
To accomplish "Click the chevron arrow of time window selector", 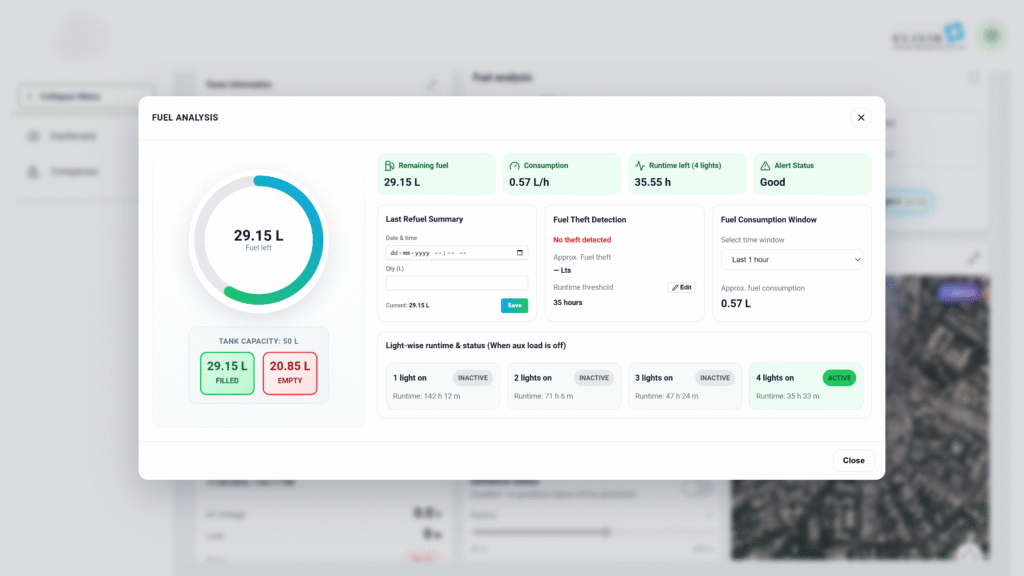I will click(x=856, y=260).
